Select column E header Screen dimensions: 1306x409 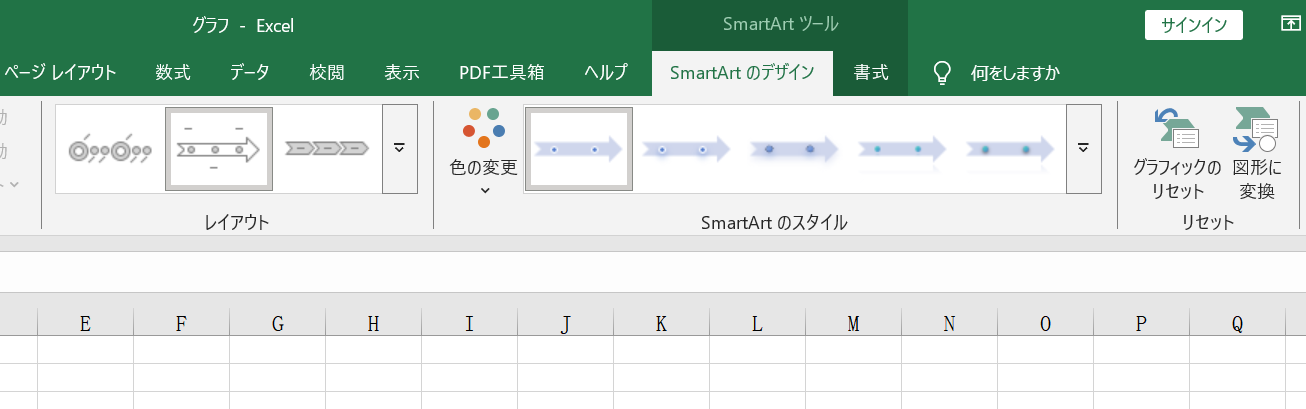[86, 322]
